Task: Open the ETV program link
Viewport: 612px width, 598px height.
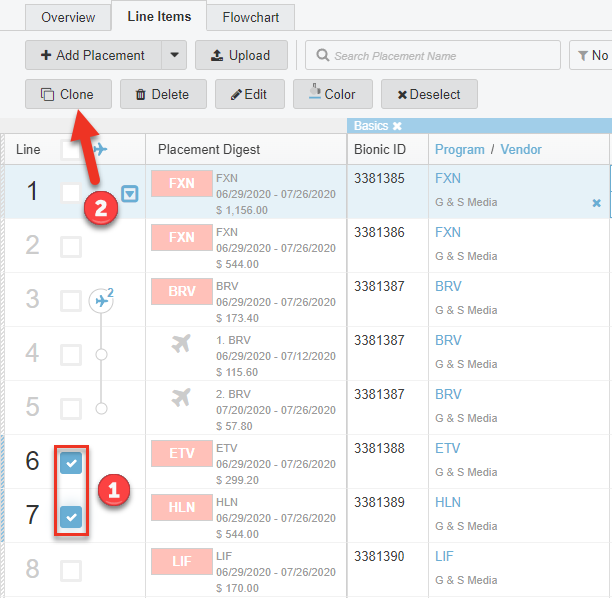Action: [447, 449]
